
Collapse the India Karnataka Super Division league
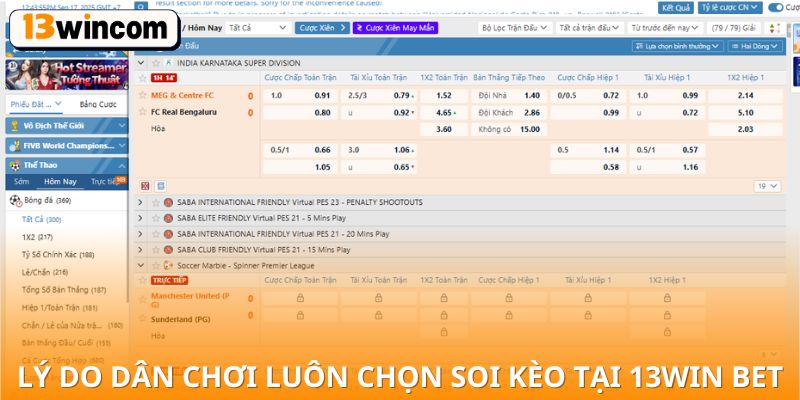pyautogui.click(x=141, y=63)
